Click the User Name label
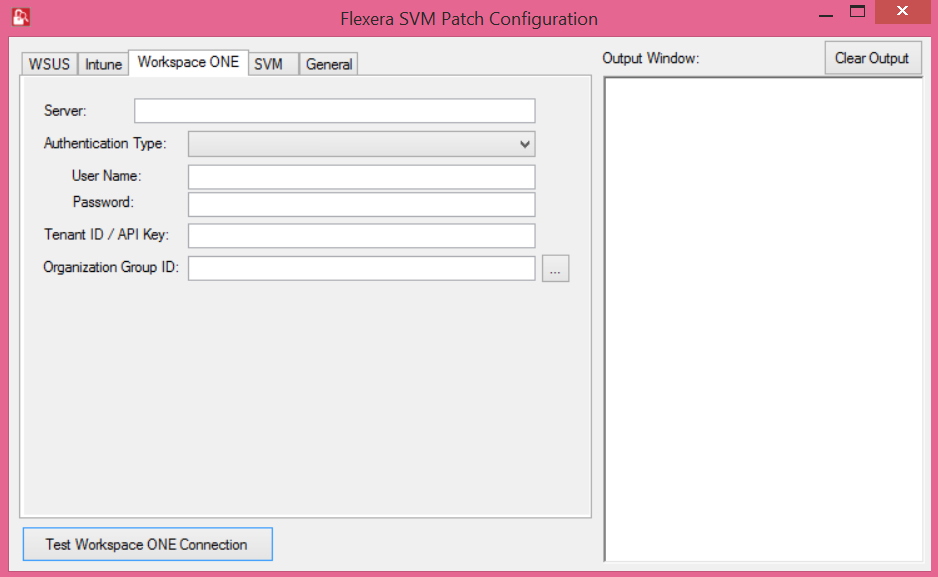 pyautogui.click(x=106, y=176)
